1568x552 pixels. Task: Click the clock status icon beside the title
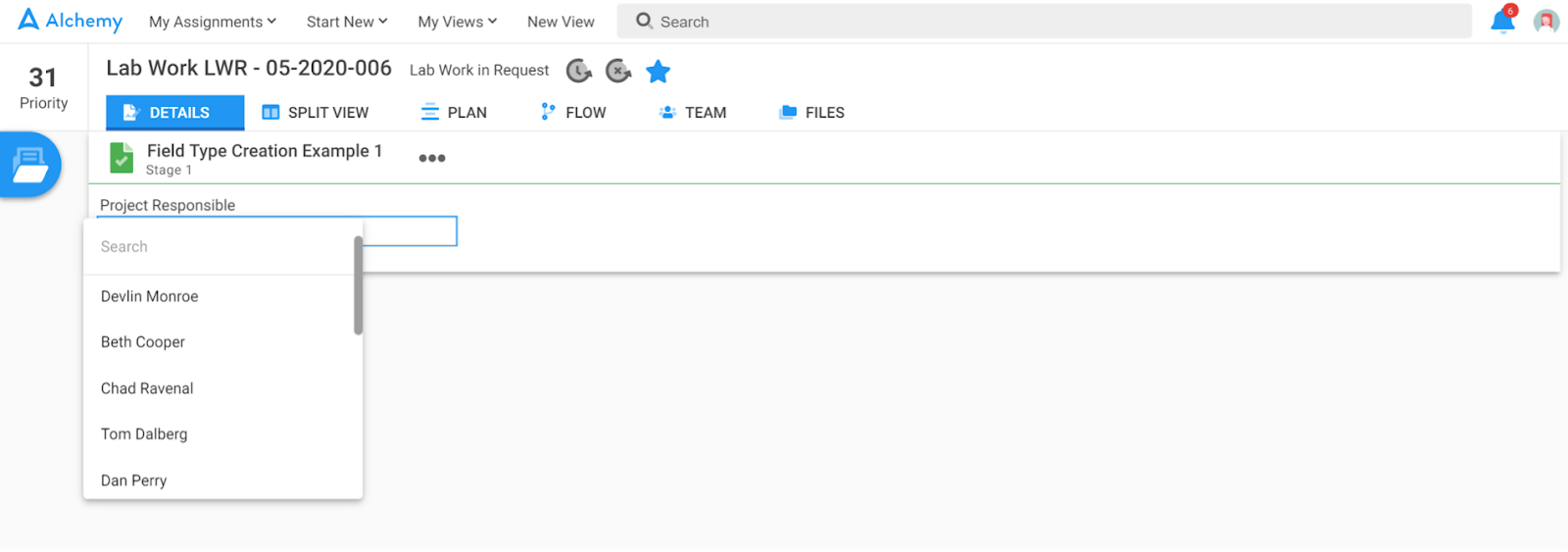pyautogui.click(x=579, y=71)
